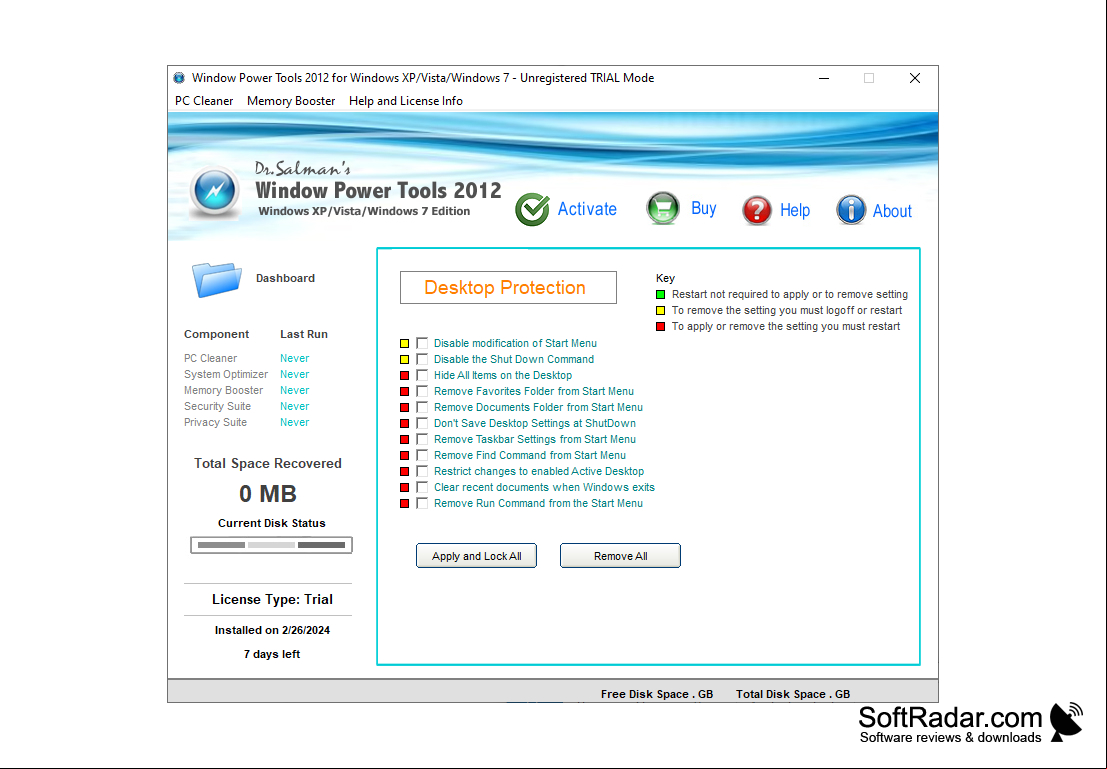
Task: Open Help and License Info menu
Action: (x=406, y=101)
